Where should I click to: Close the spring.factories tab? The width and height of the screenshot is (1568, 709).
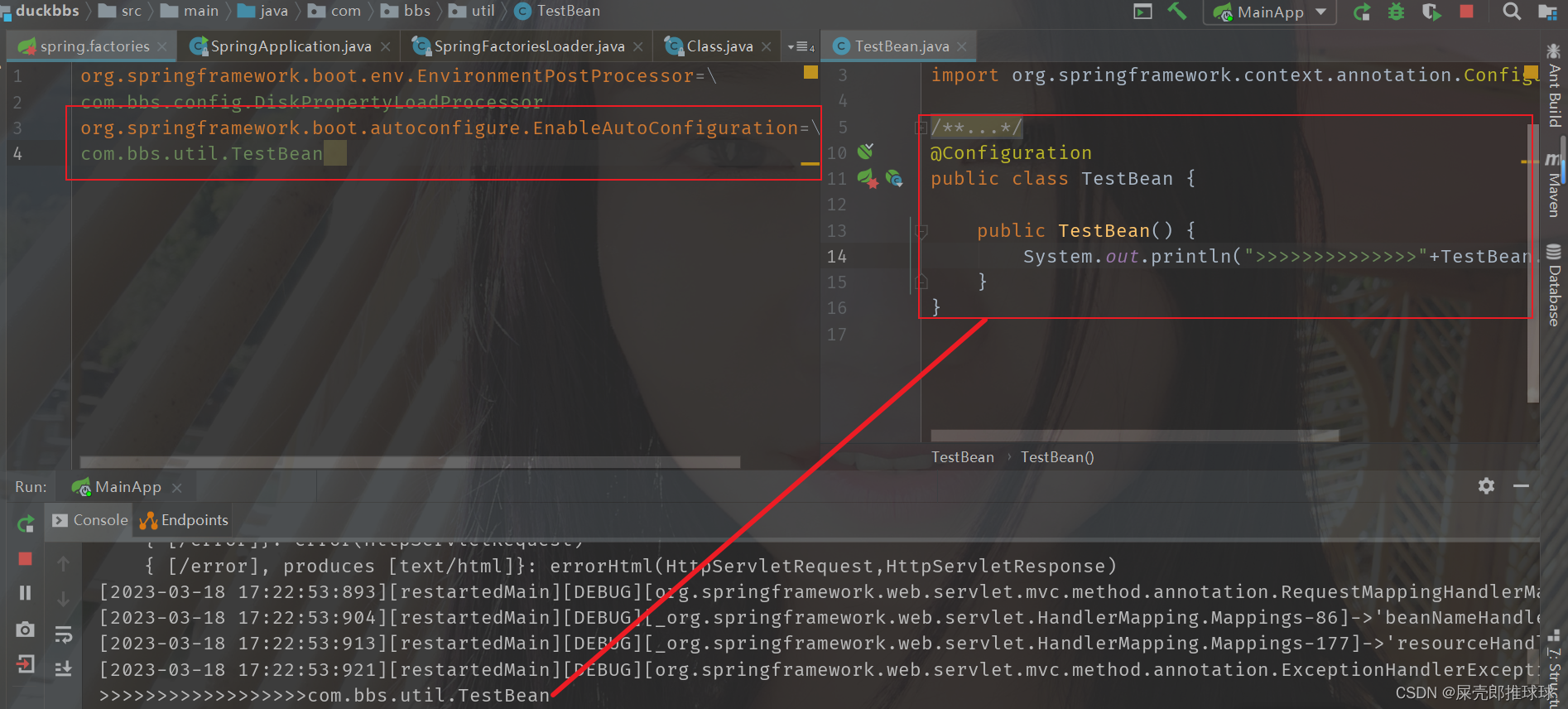[x=162, y=46]
